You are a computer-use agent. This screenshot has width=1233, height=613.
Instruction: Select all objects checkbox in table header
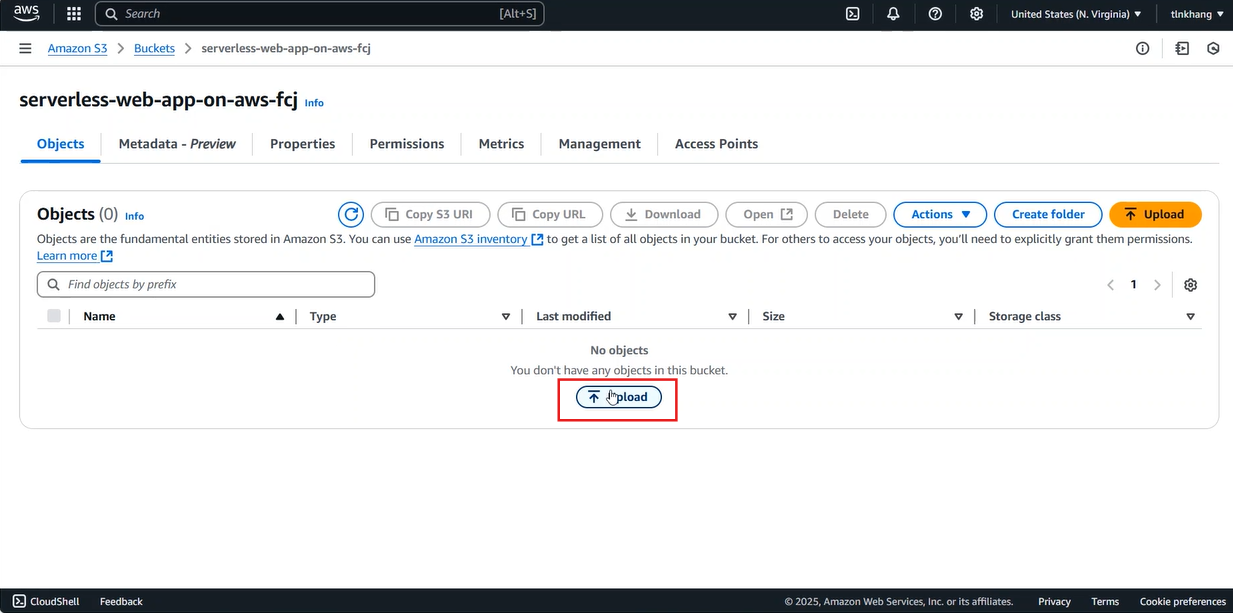tap(53, 316)
